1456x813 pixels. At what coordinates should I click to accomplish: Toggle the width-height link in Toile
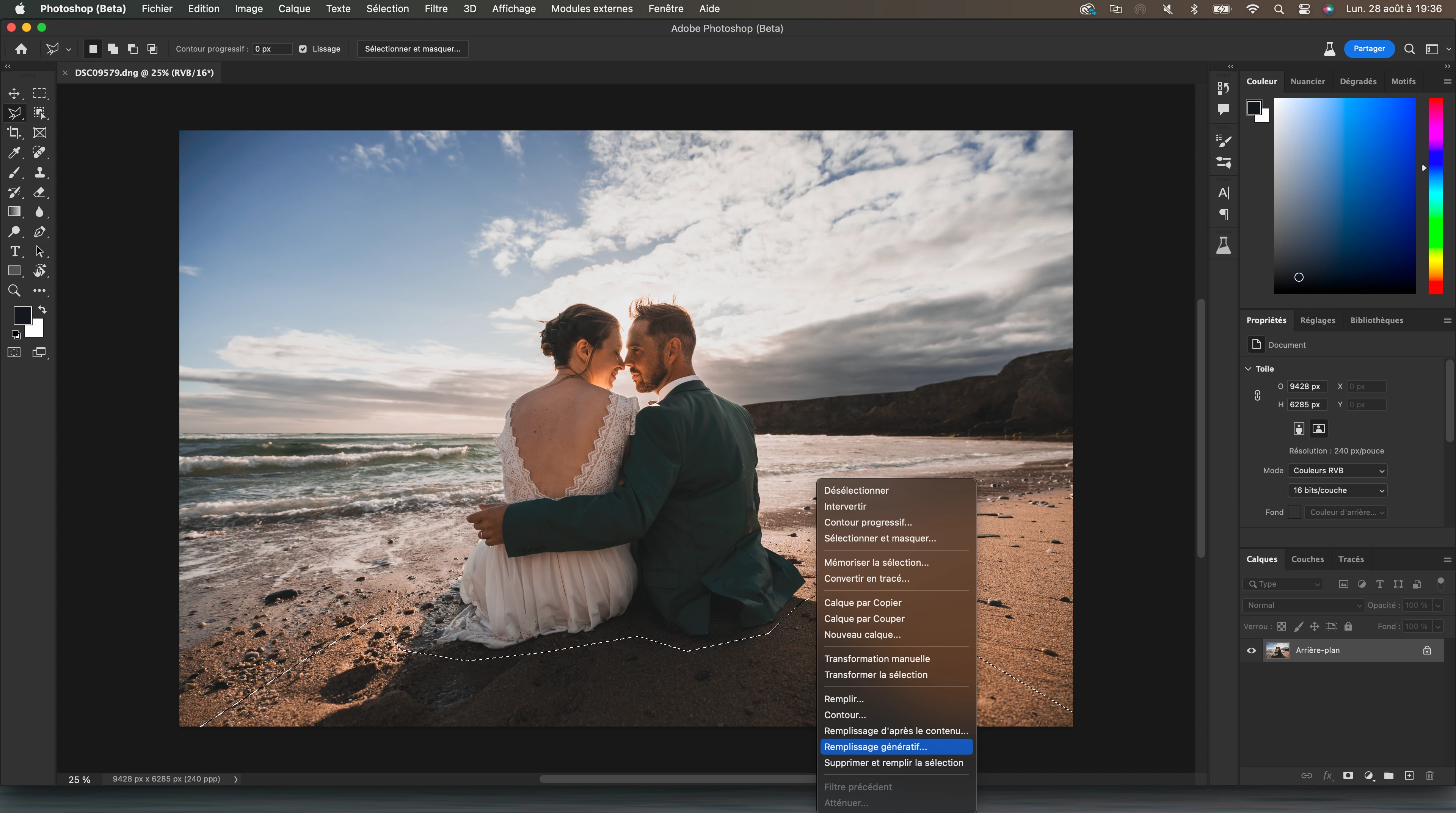tap(1257, 395)
